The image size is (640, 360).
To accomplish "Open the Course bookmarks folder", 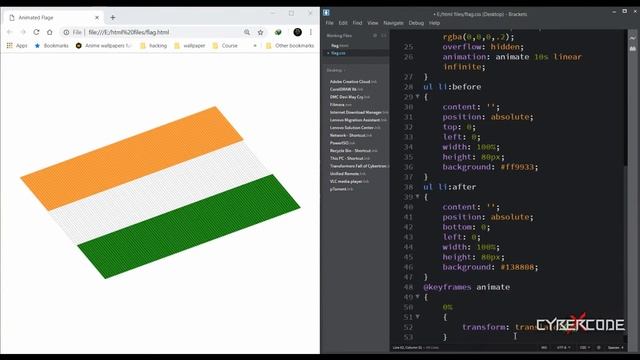I will (x=225, y=46).
